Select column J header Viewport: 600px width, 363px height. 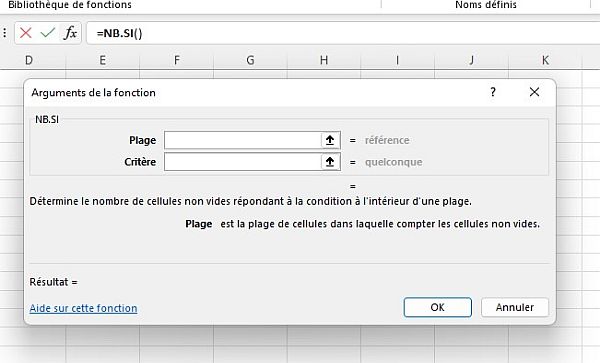click(x=471, y=60)
